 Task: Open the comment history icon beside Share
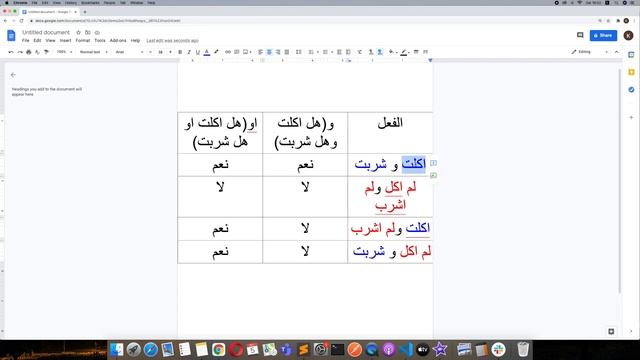click(x=580, y=35)
